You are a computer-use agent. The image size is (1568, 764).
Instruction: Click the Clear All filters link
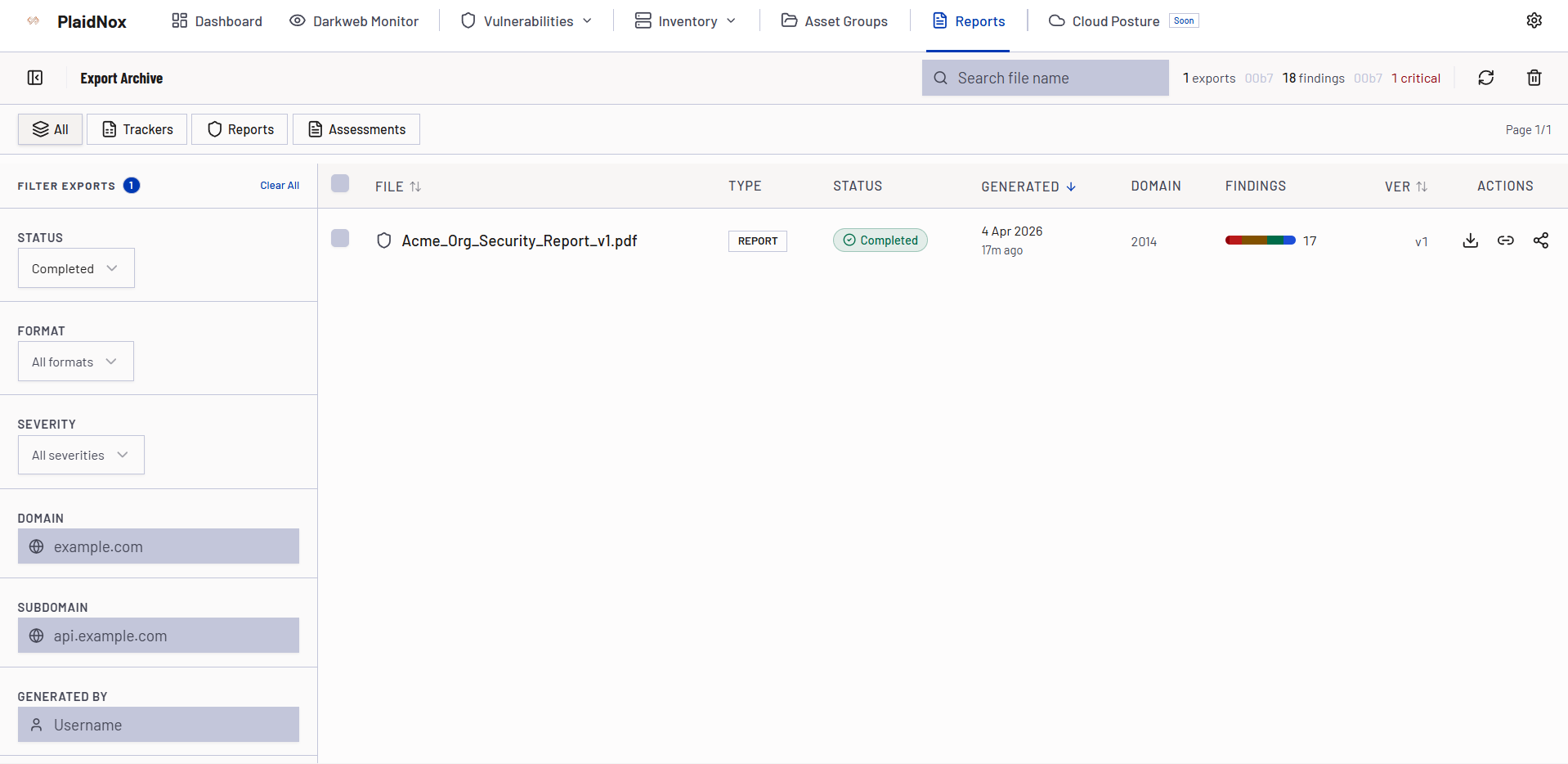click(x=280, y=186)
